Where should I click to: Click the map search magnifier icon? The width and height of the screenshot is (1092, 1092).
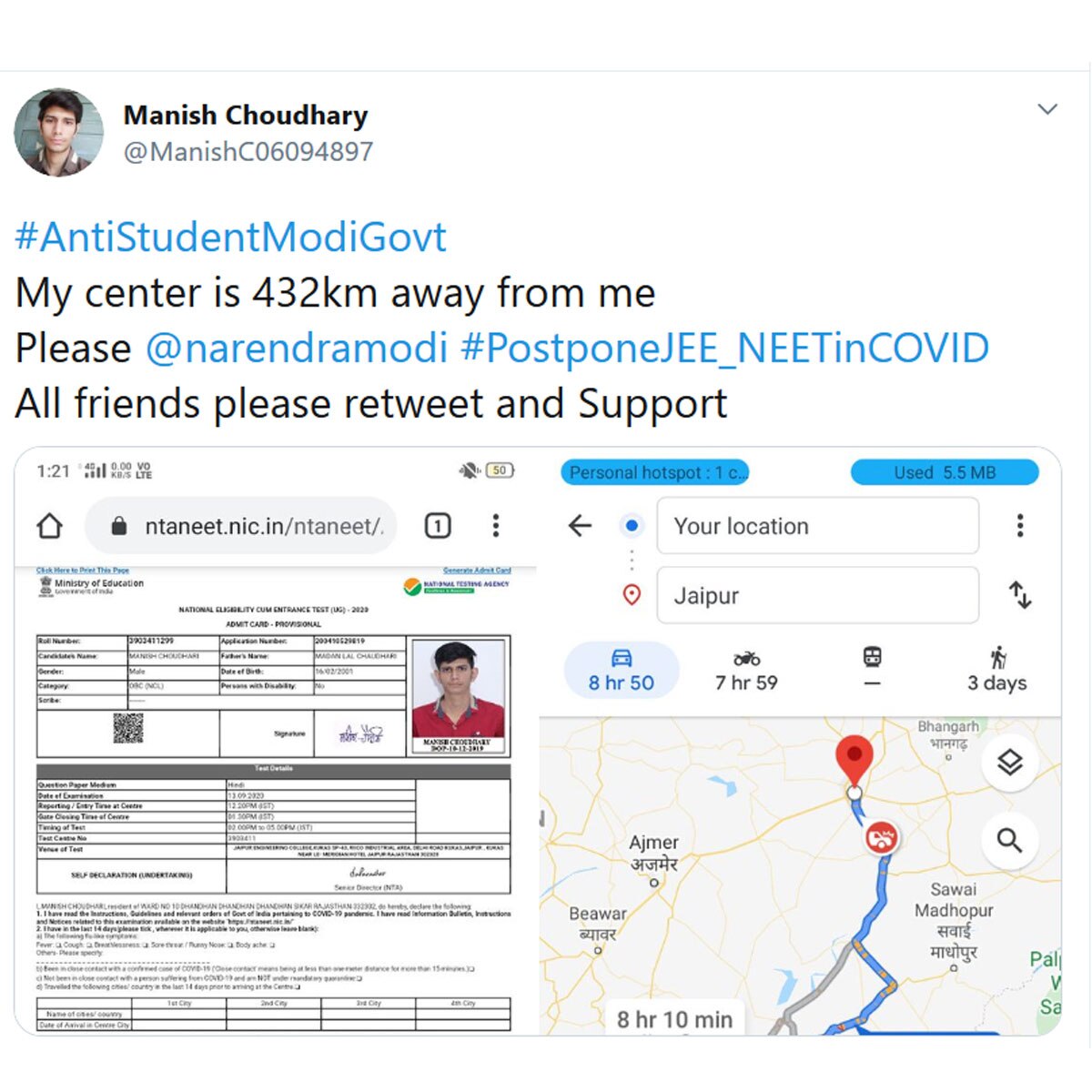1010,840
